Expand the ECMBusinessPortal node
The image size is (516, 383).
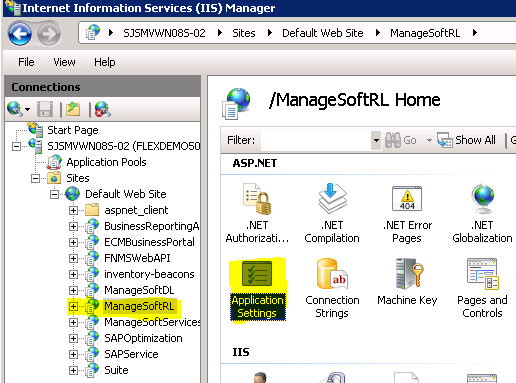[73, 242]
